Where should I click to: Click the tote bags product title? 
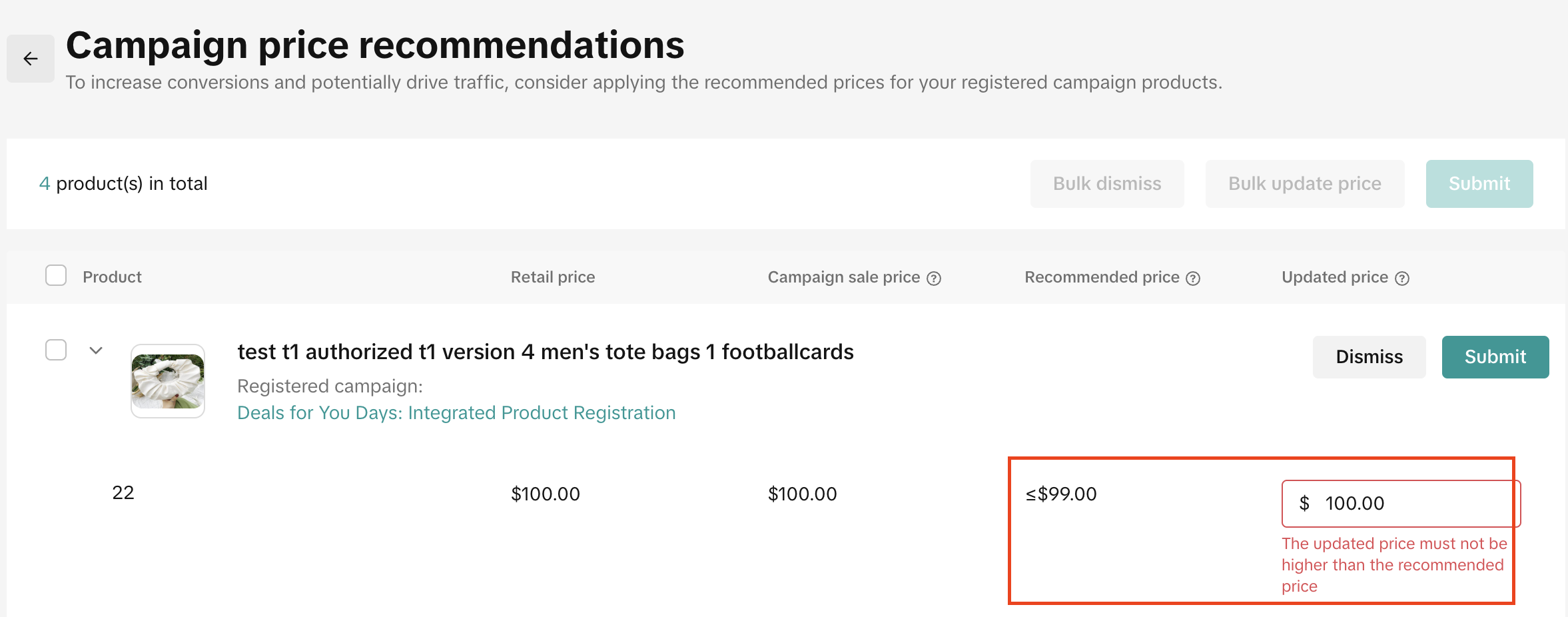click(545, 352)
